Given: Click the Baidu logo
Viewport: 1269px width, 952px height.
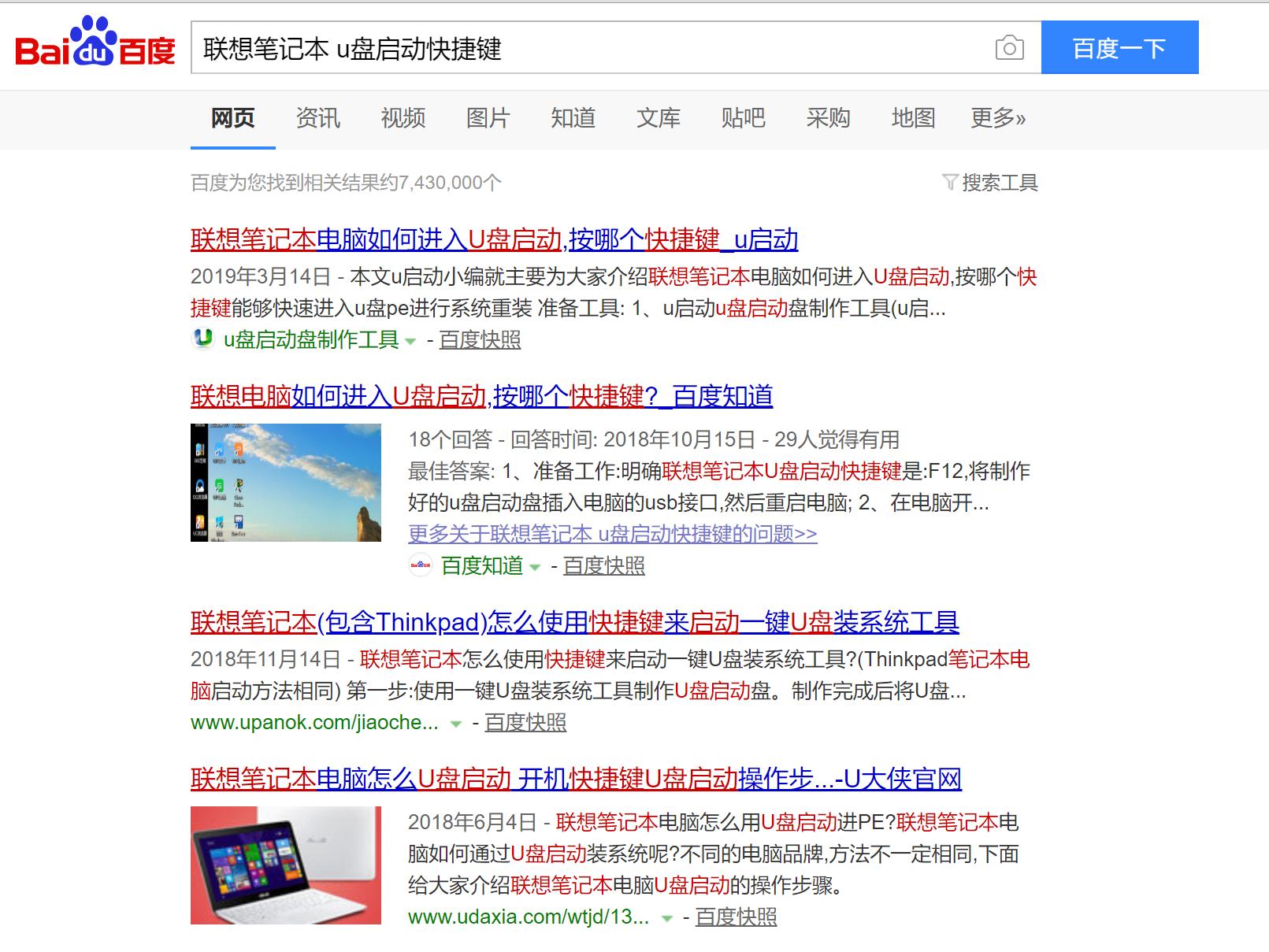Looking at the screenshot, I should pyautogui.click(x=95, y=47).
